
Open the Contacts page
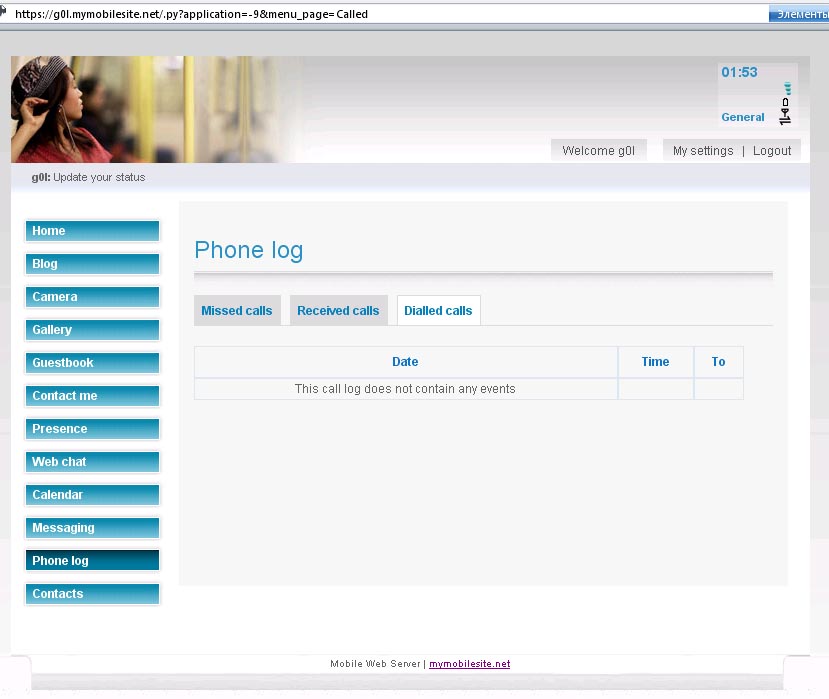(92, 594)
